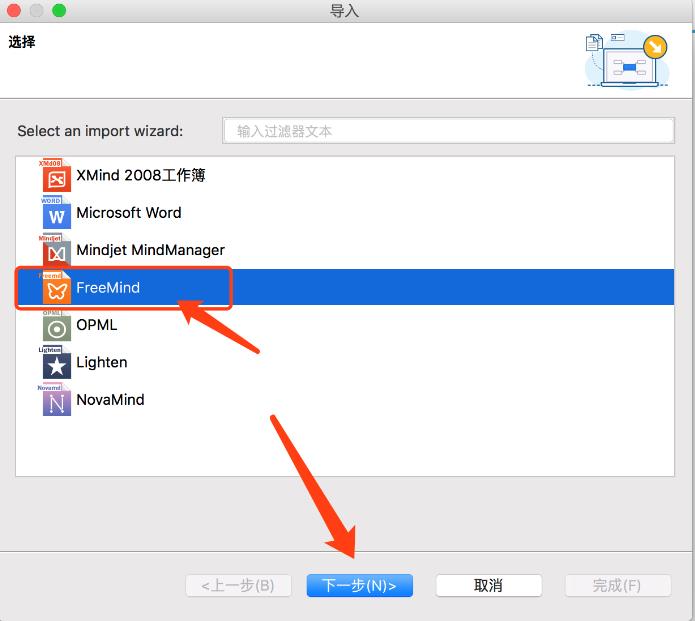This screenshot has height=621, width=695.
Task: Choose Lighten import format
Action: 102,362
